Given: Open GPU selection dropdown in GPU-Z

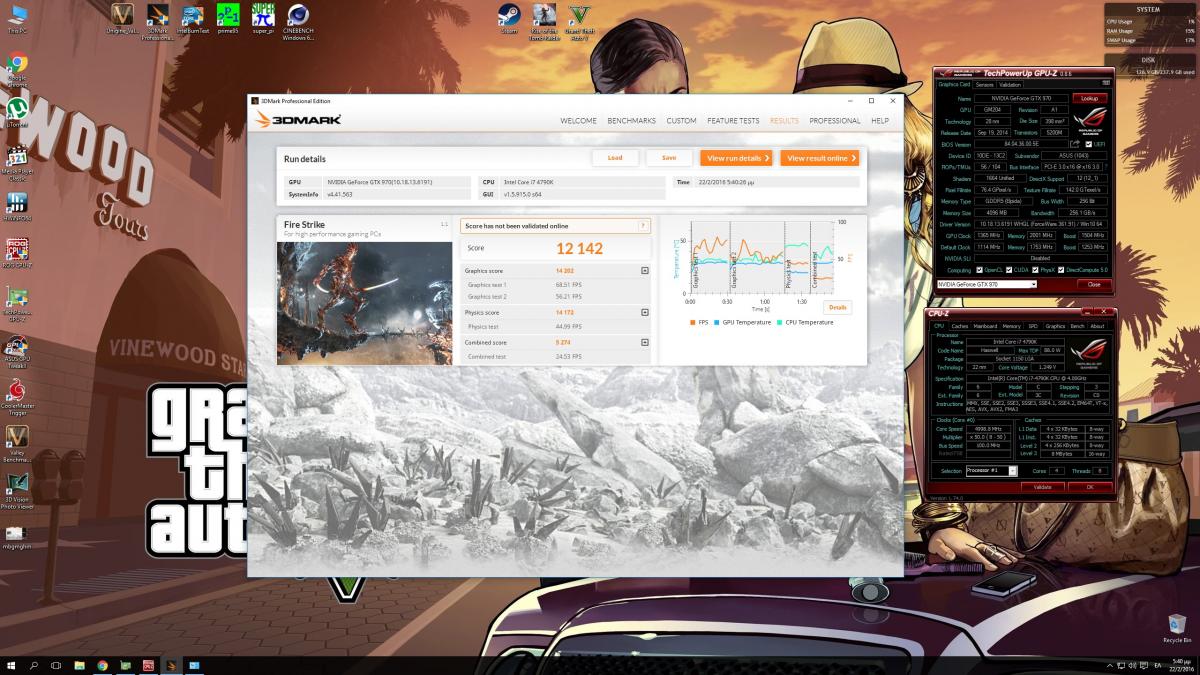Looking at the screenshot, I should pos(986,284).
